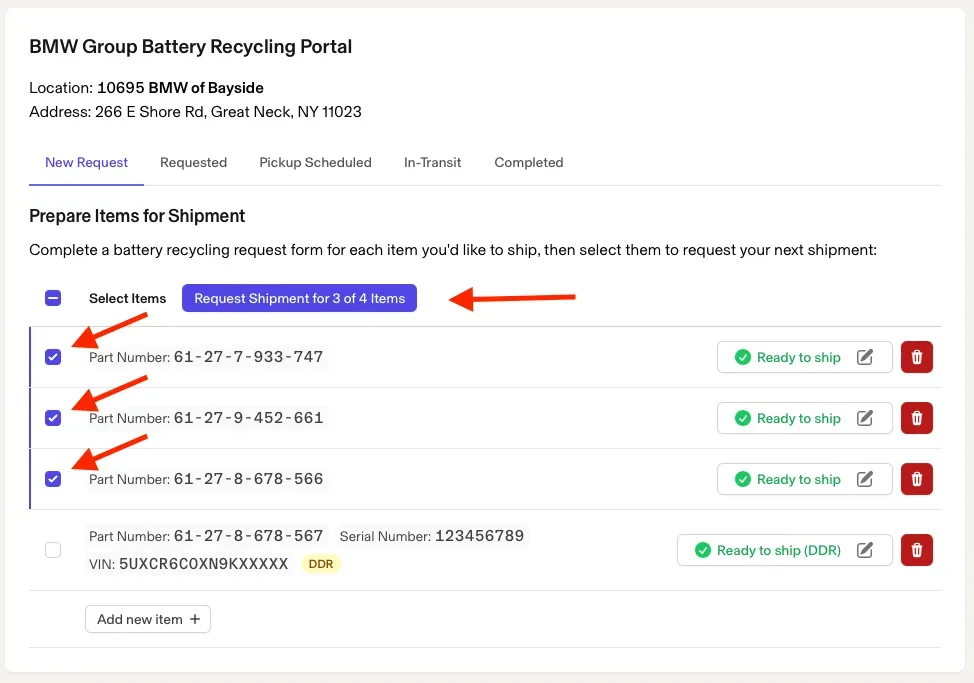Check the box for part 61-27-8-678-567
Viewport: 974px width, 683px height.
[x=53, y=550]
